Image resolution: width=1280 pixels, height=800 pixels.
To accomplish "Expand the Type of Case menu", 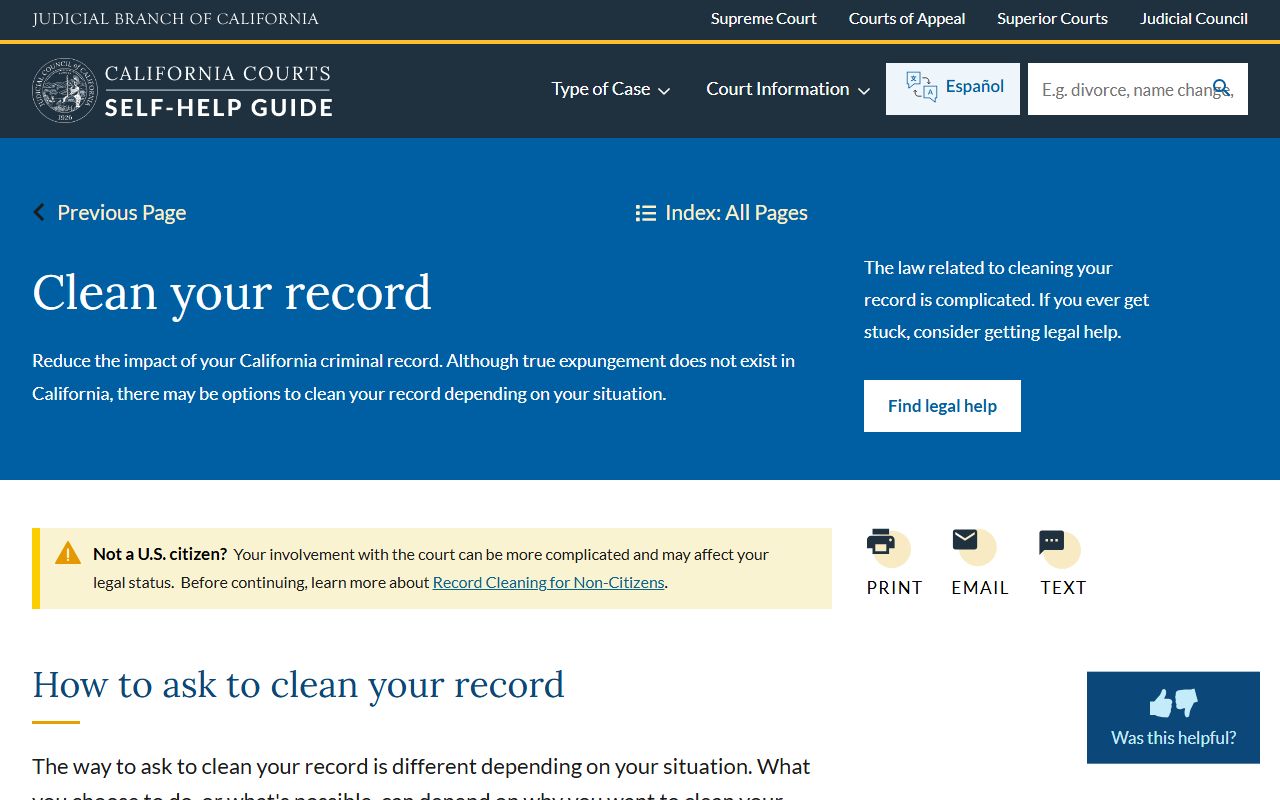I will [611, 89].
